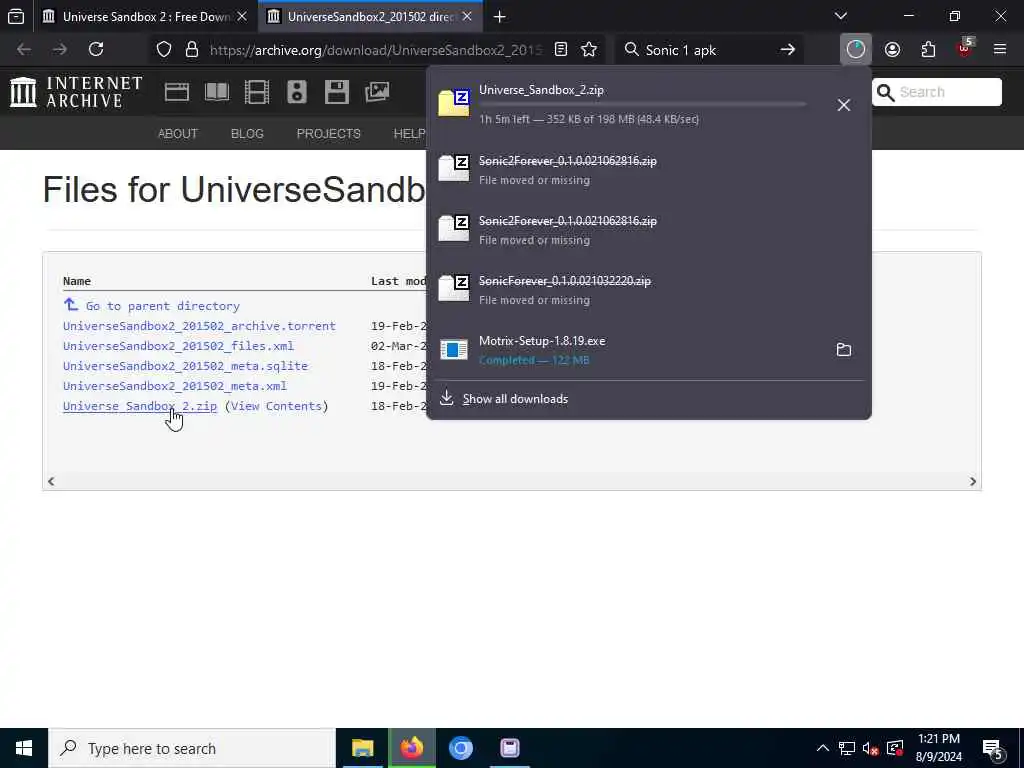Click the Universe_Sandbox_2.zip download progress bar

(643, 104)
